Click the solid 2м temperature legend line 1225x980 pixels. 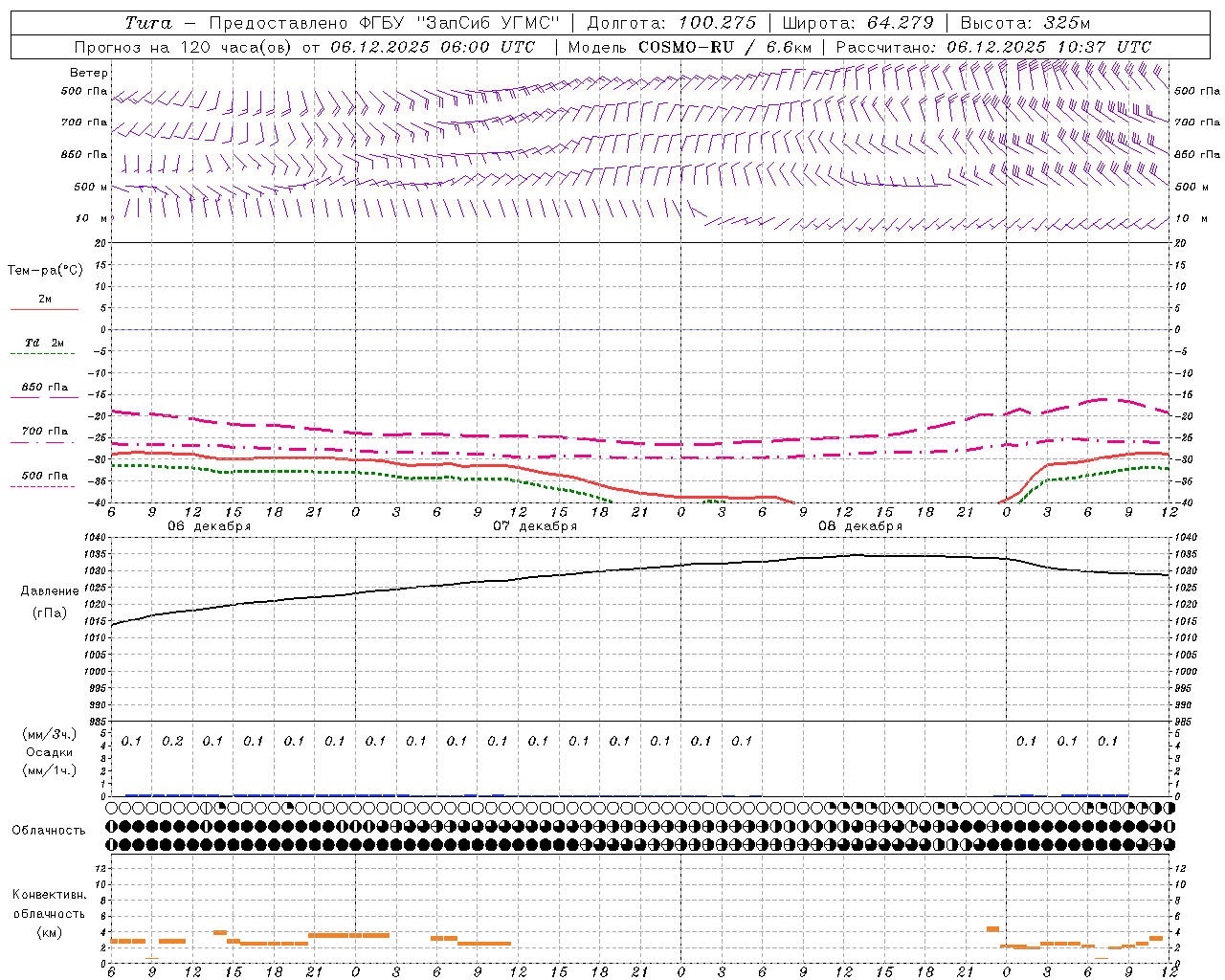click(44, 309)
